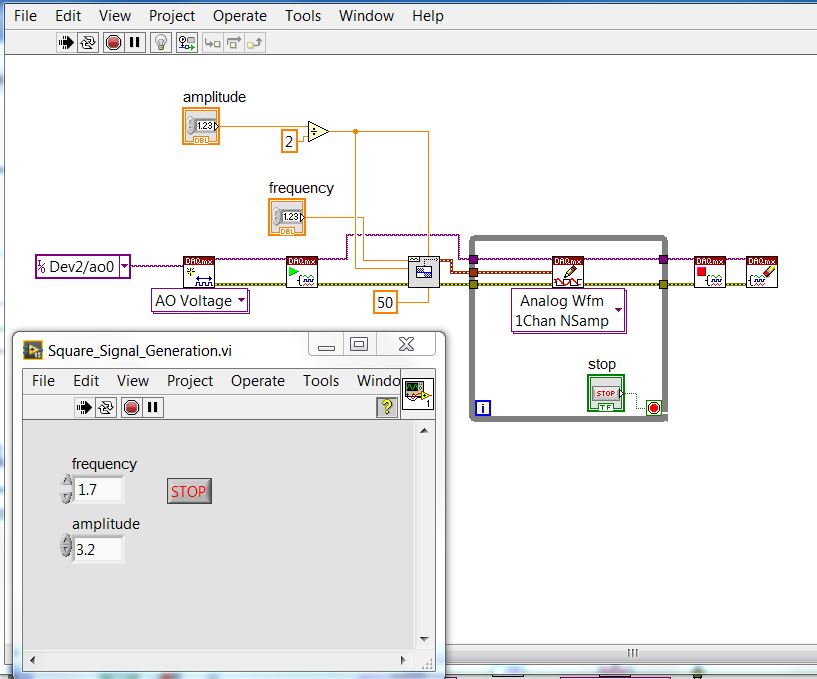The width and height of the screenshot is (817, 679).
Task: Select the Run Continuously toolbar icon
Action: 87,42
